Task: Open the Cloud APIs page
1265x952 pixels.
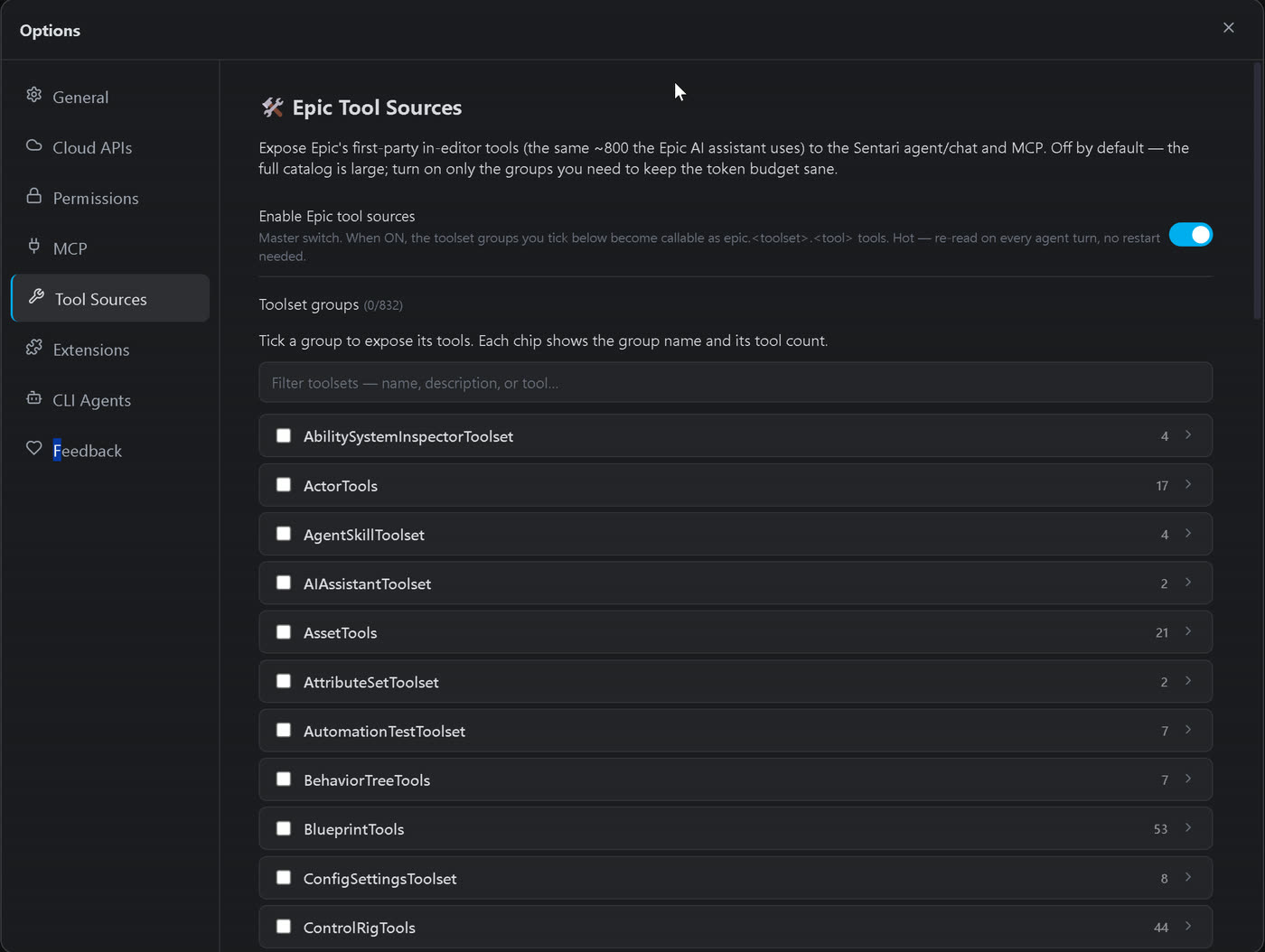Action: (x=110, y=147)
